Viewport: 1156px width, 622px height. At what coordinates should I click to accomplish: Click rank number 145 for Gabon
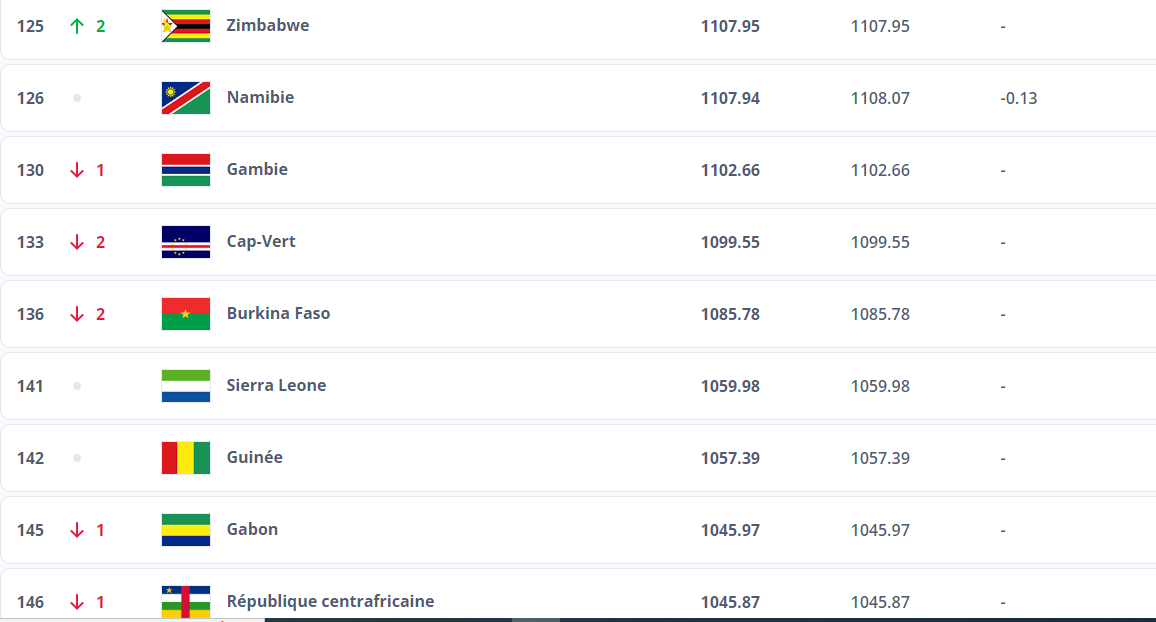(31, 530)
